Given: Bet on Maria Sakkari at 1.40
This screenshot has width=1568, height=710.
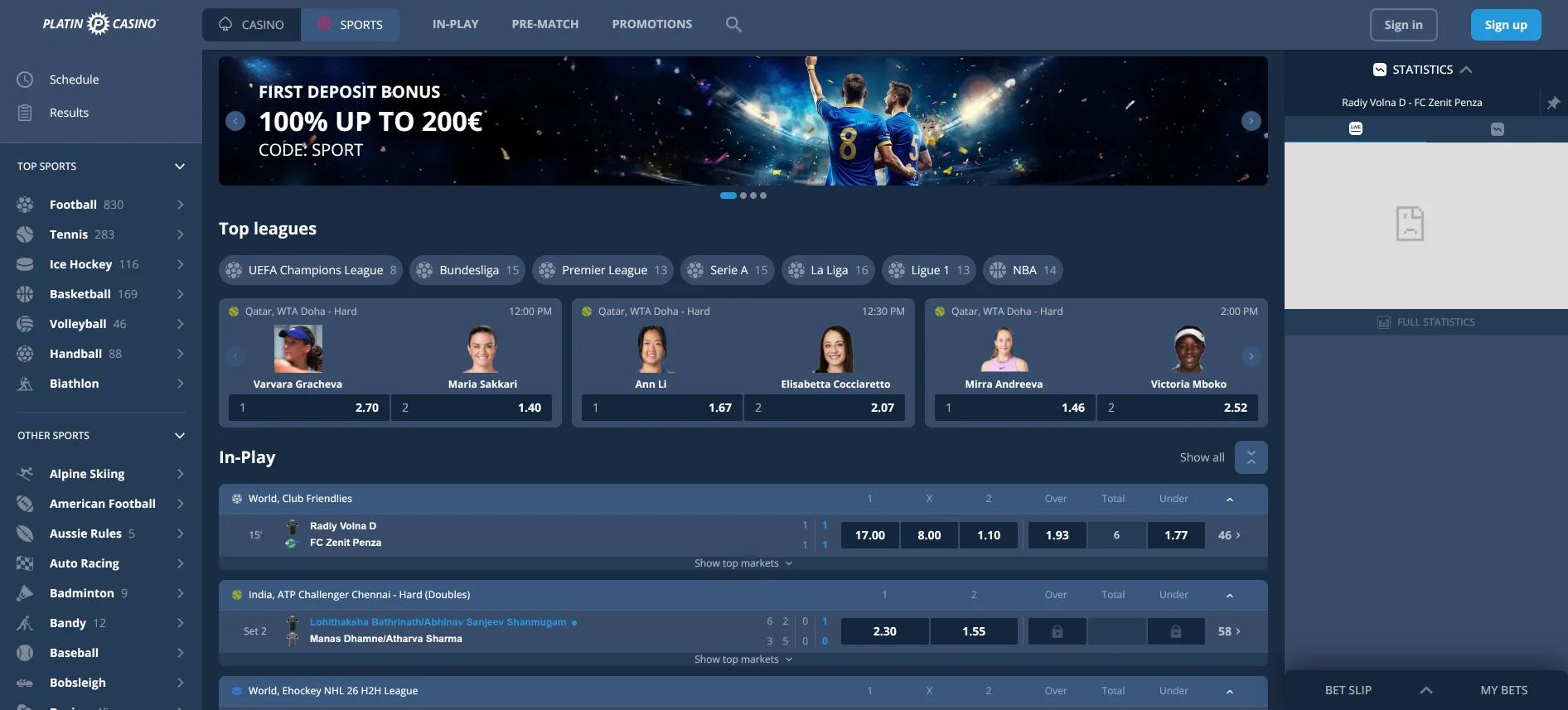Looking at the screenshot, I should click(472, 408).
